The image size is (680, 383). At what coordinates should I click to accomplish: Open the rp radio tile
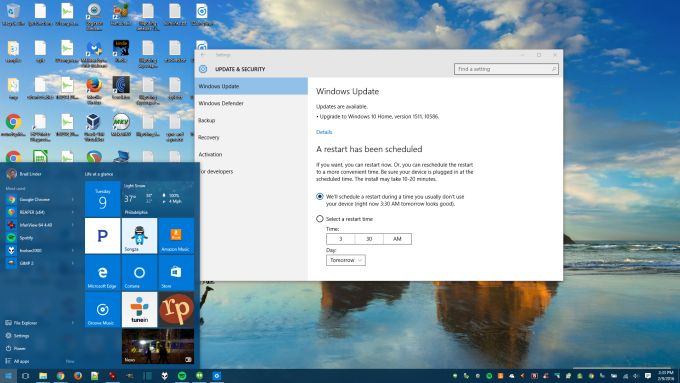[176, 310]
